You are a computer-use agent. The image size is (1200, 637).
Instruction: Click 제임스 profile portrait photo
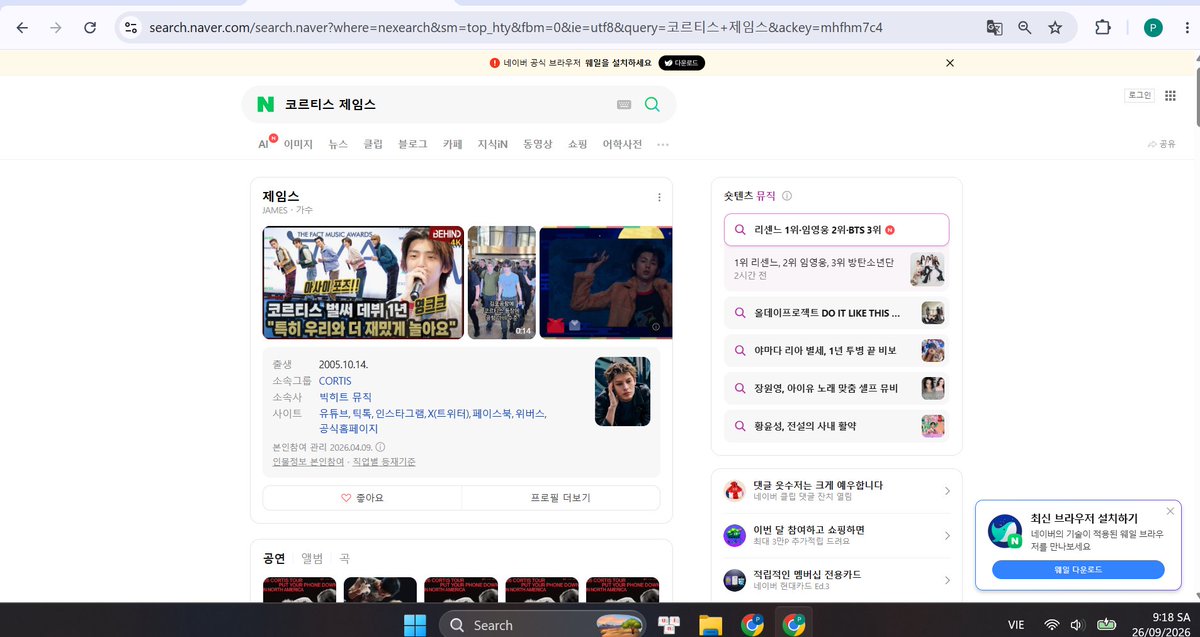622,391
